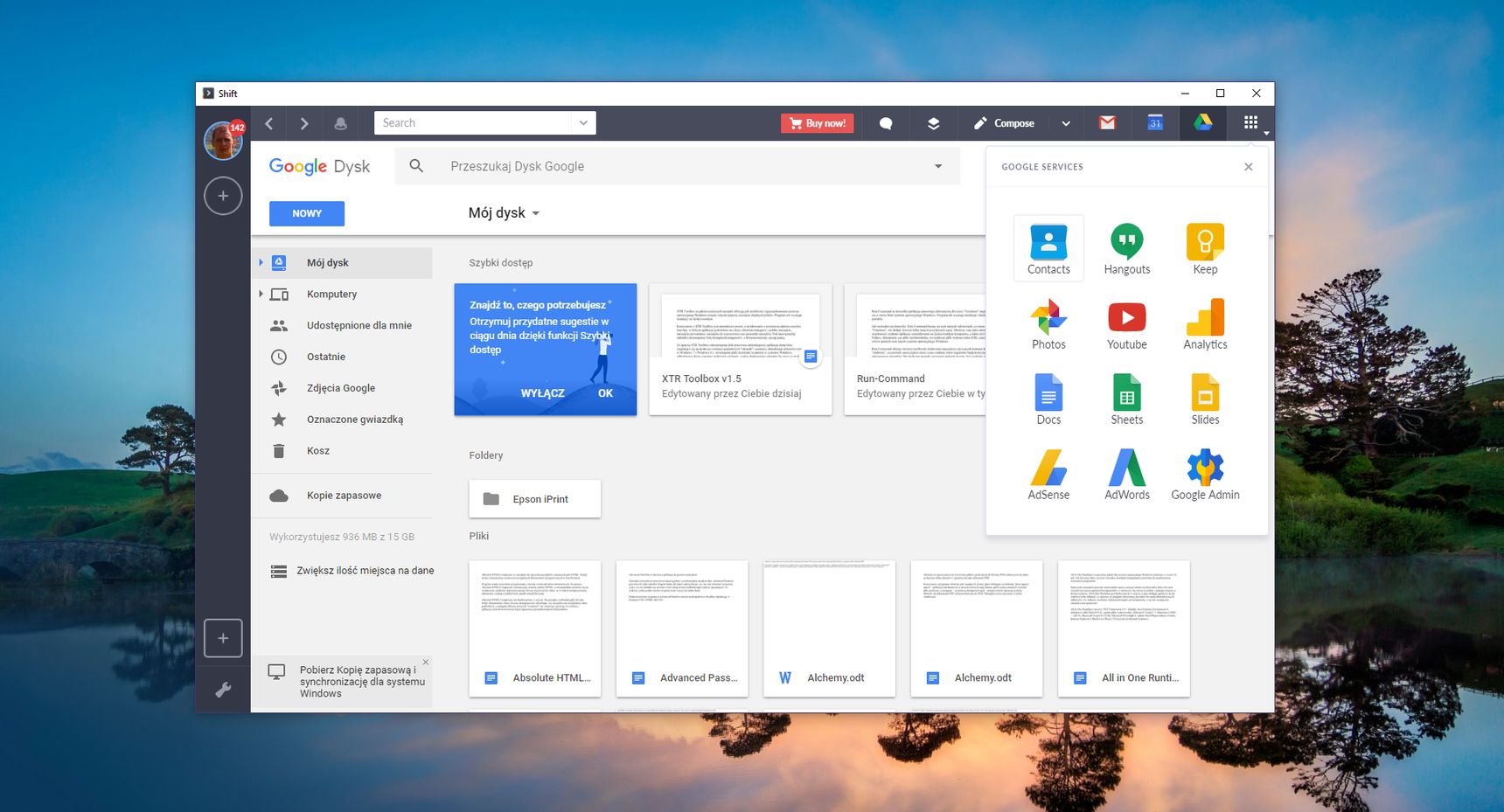Open XTR Toolbox v1.5 quick access file

pyautogui.click(x=740, y=349)
